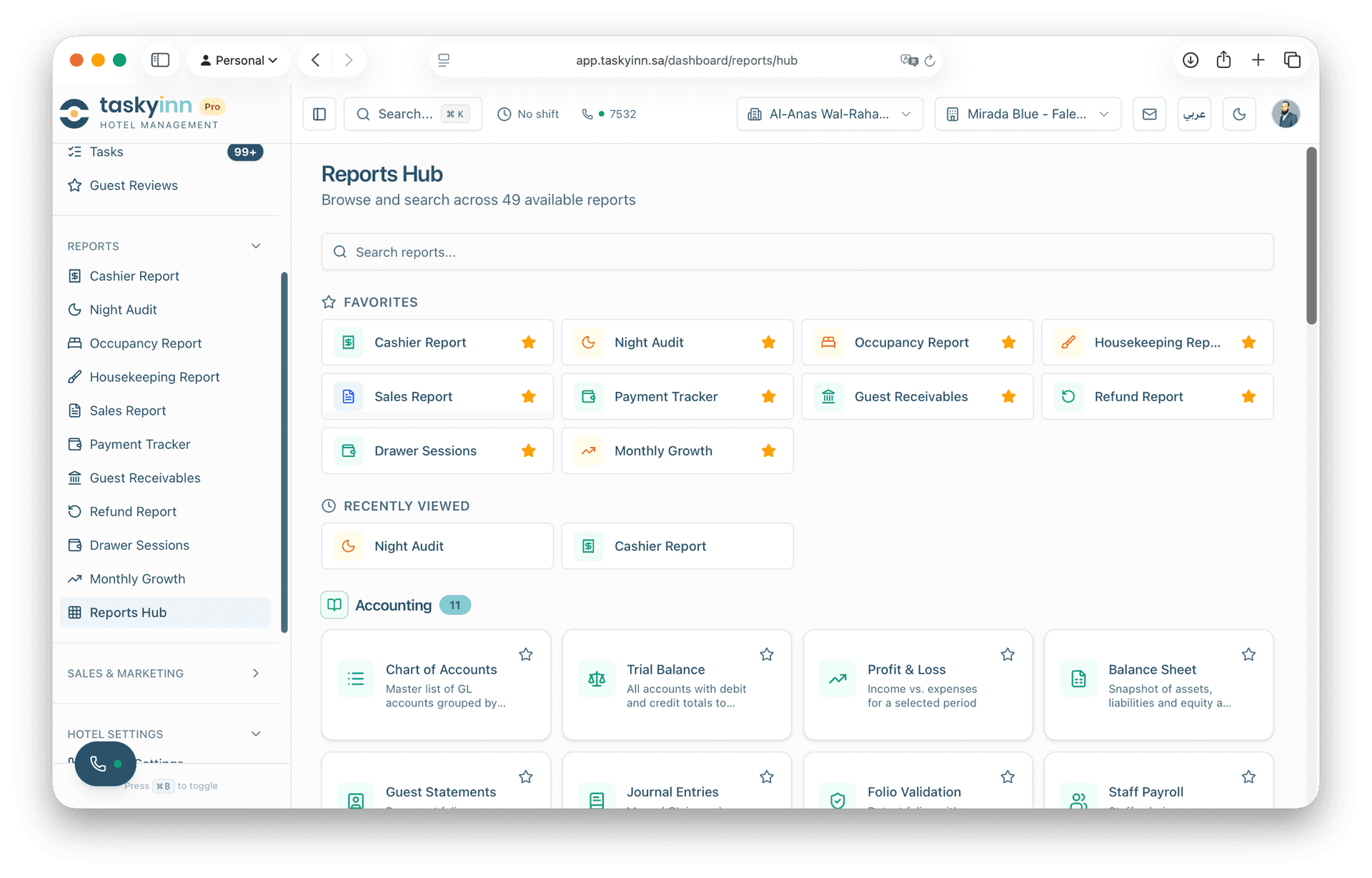The image size is (1372, 878).
Task: Open the user profile avatar
Action: 1285,114
